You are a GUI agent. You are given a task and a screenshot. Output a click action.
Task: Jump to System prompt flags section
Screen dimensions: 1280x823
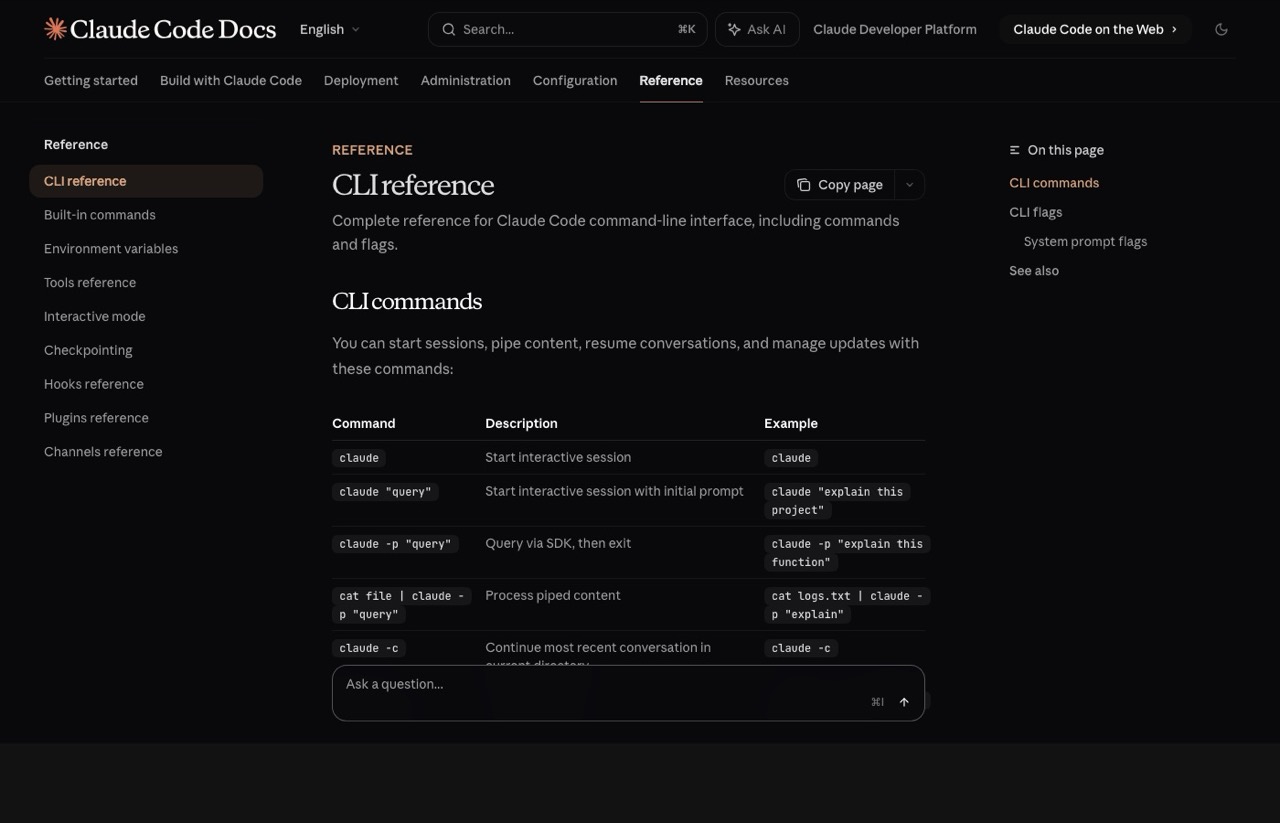pyautogui.click(x=1085, y=241)
